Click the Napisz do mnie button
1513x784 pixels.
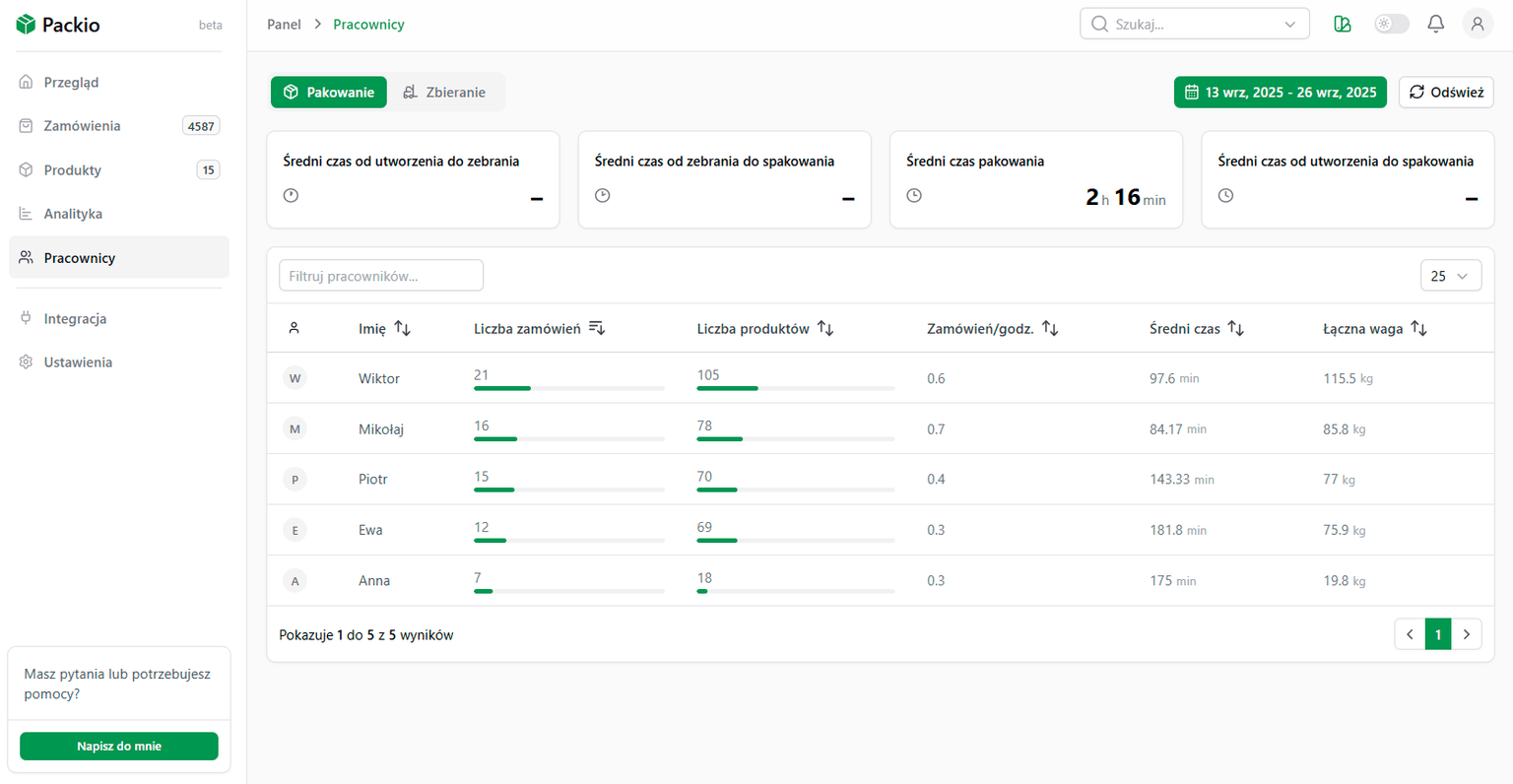tap(119, 746)
